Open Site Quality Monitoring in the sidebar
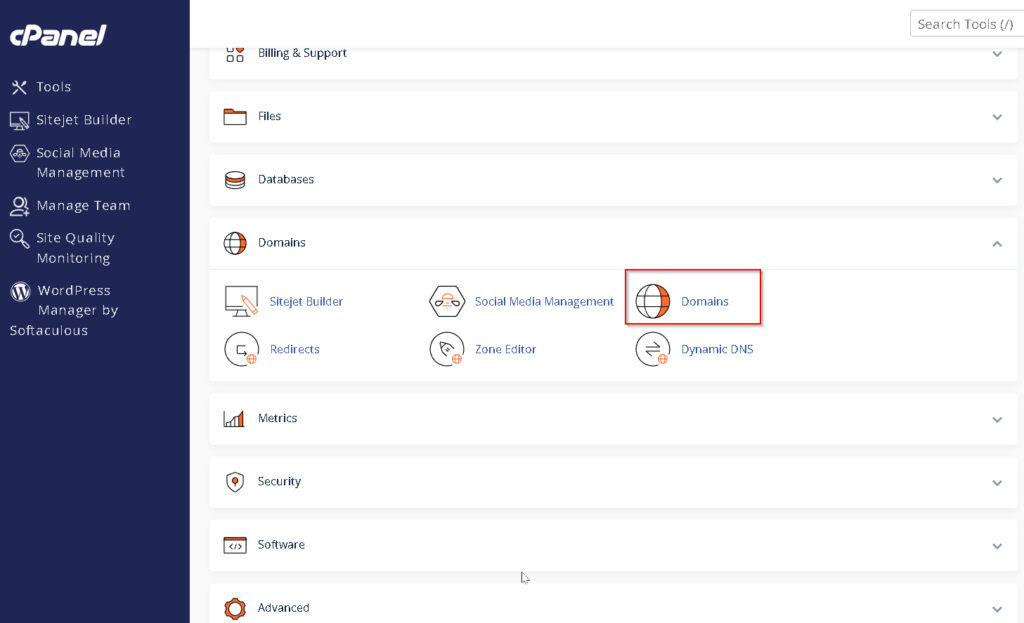Viewport: 1024px width, 623px height. click(x=75, y=248)
